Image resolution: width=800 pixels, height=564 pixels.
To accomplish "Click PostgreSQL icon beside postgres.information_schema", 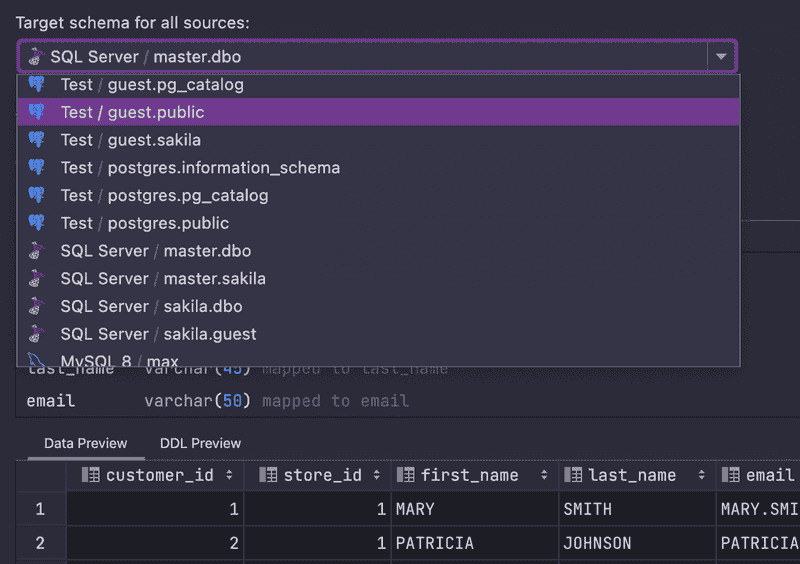I will pyautogui.click(x=36, y=167).
